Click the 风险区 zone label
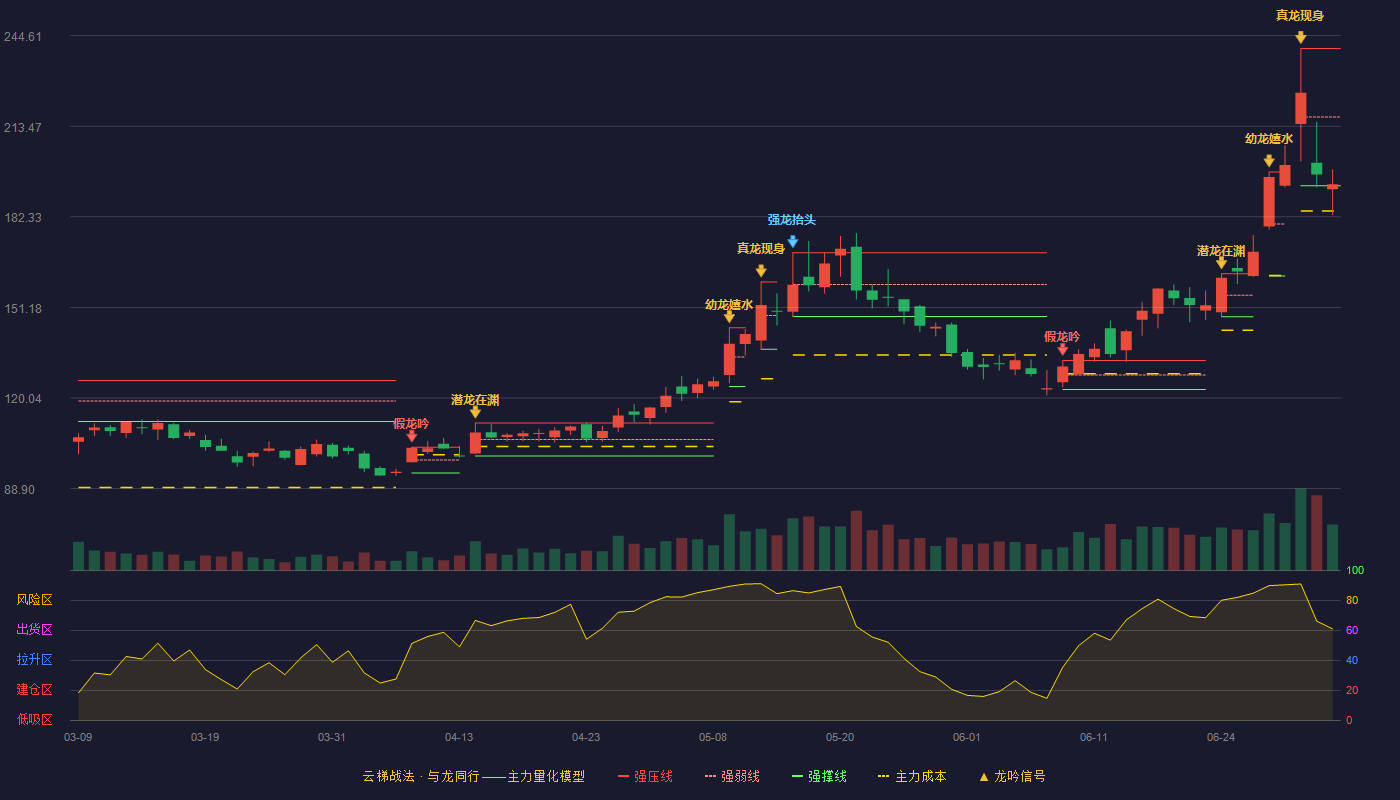1400x800 pixels. pyautogui.click(x=34, y=600)
